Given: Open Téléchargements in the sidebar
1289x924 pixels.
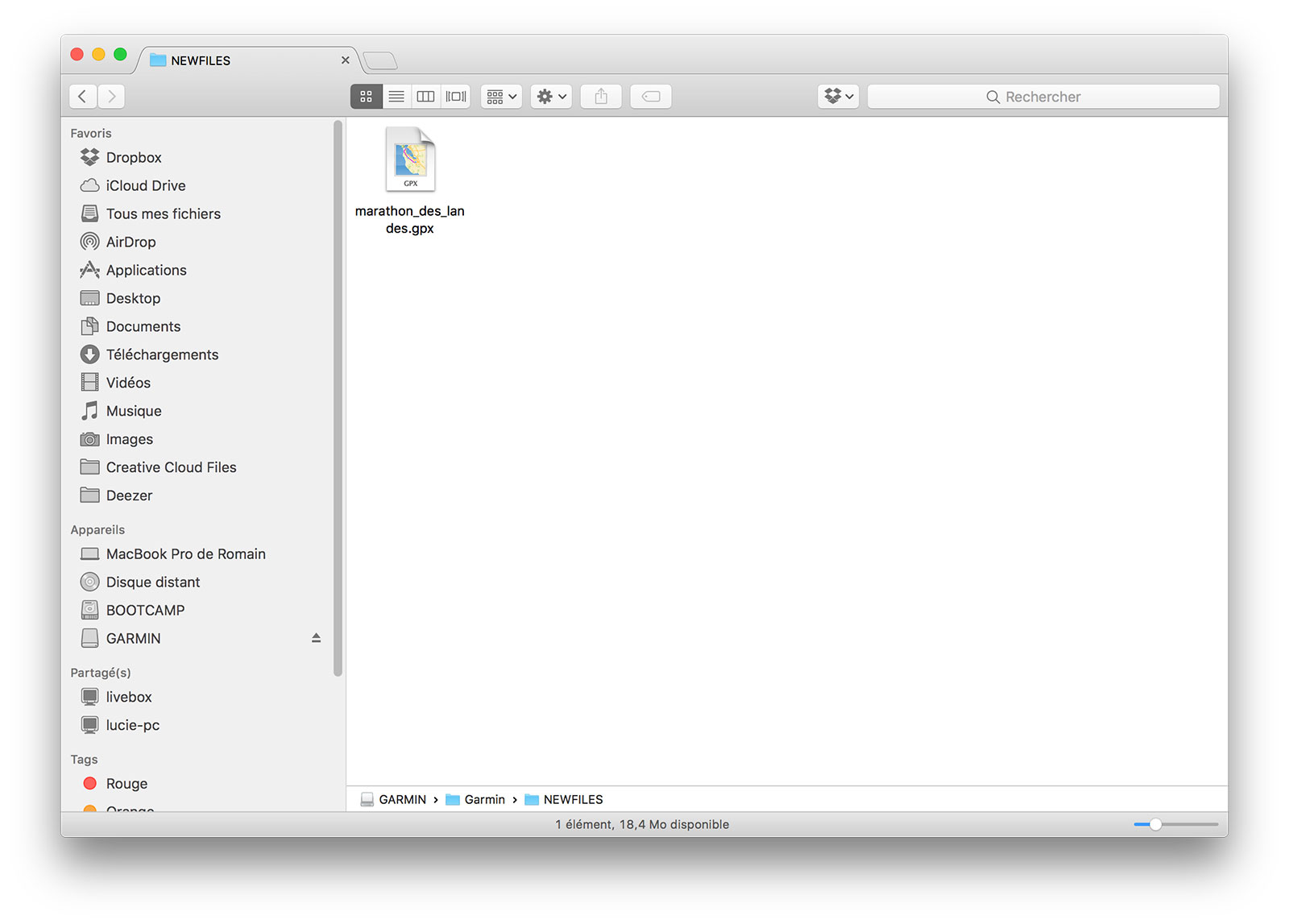Looking at the screenshot, I should pyautogui.click(x=162, y=354).
